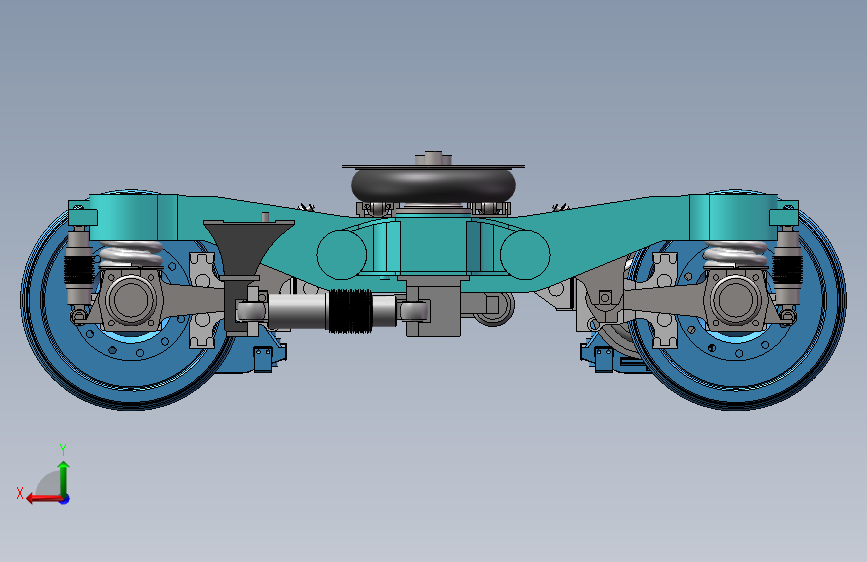Click the blue Z axis dot of triad

coord(65,499)
